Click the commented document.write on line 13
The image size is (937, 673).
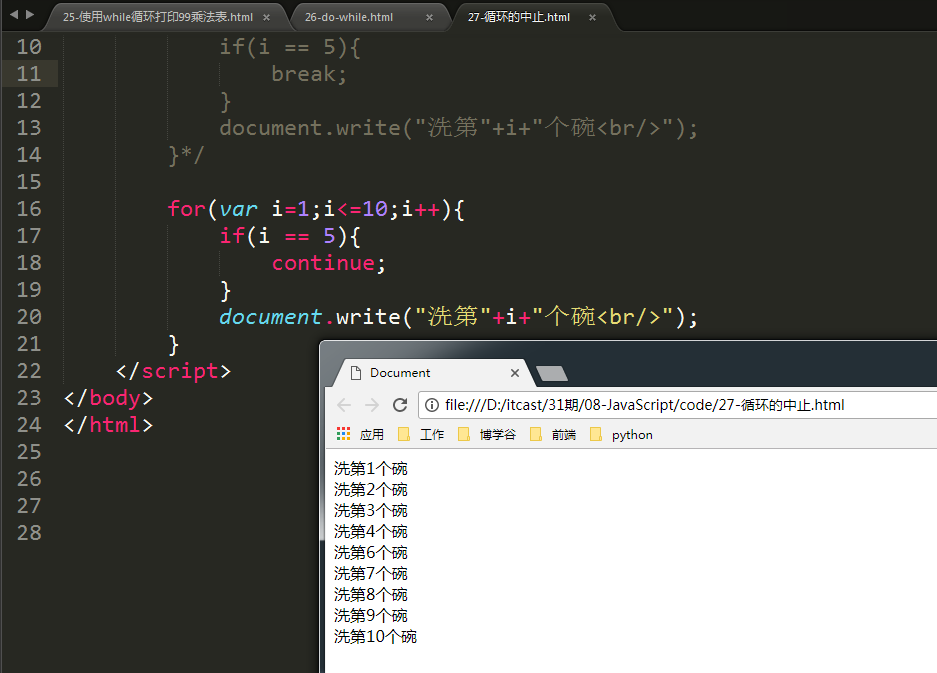click(458, 128)
